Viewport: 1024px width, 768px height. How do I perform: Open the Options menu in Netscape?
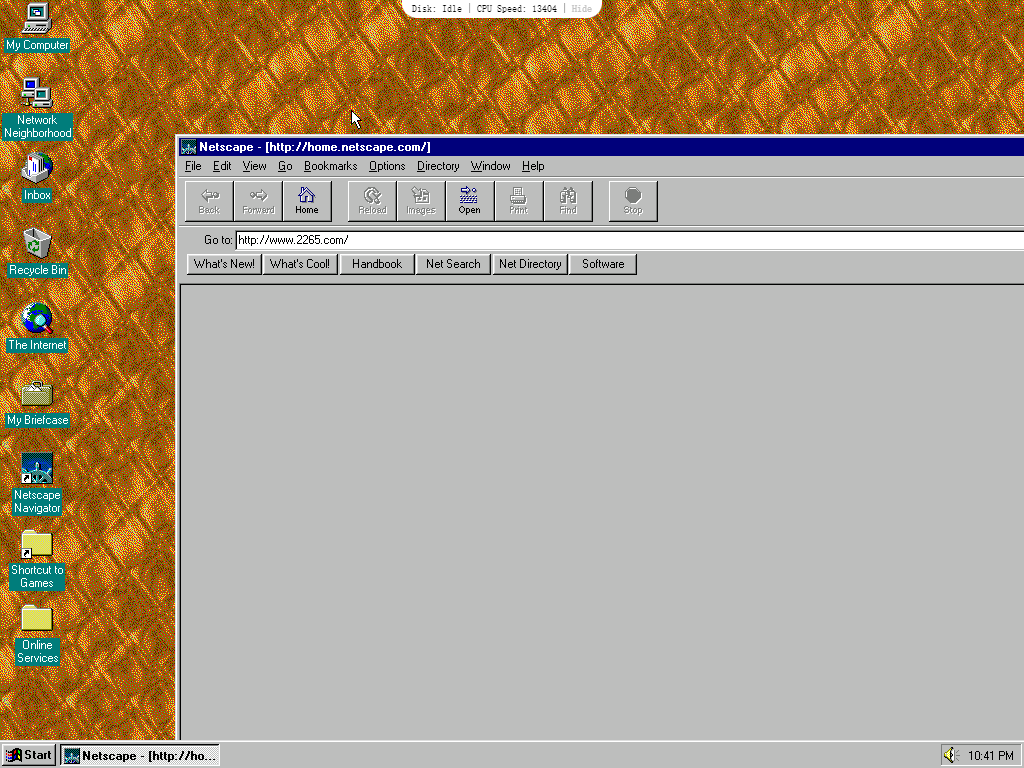click(387, 166)
